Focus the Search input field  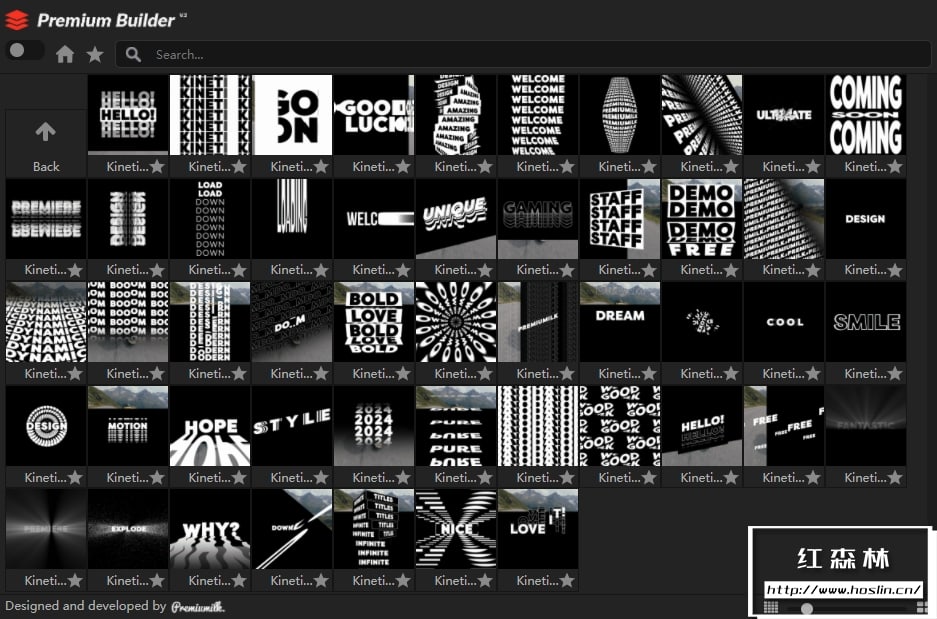(x=523, y=55)
